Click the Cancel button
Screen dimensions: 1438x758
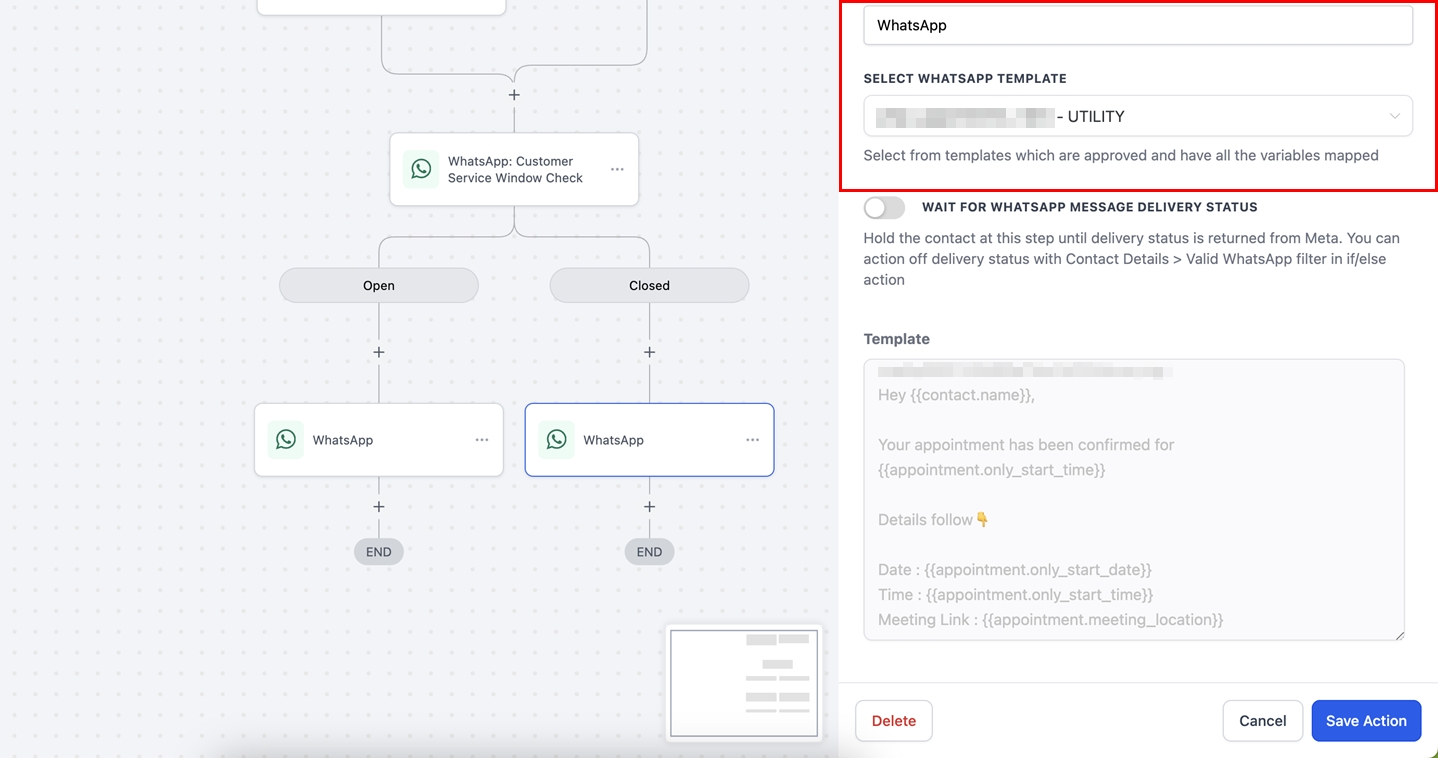1262,720
